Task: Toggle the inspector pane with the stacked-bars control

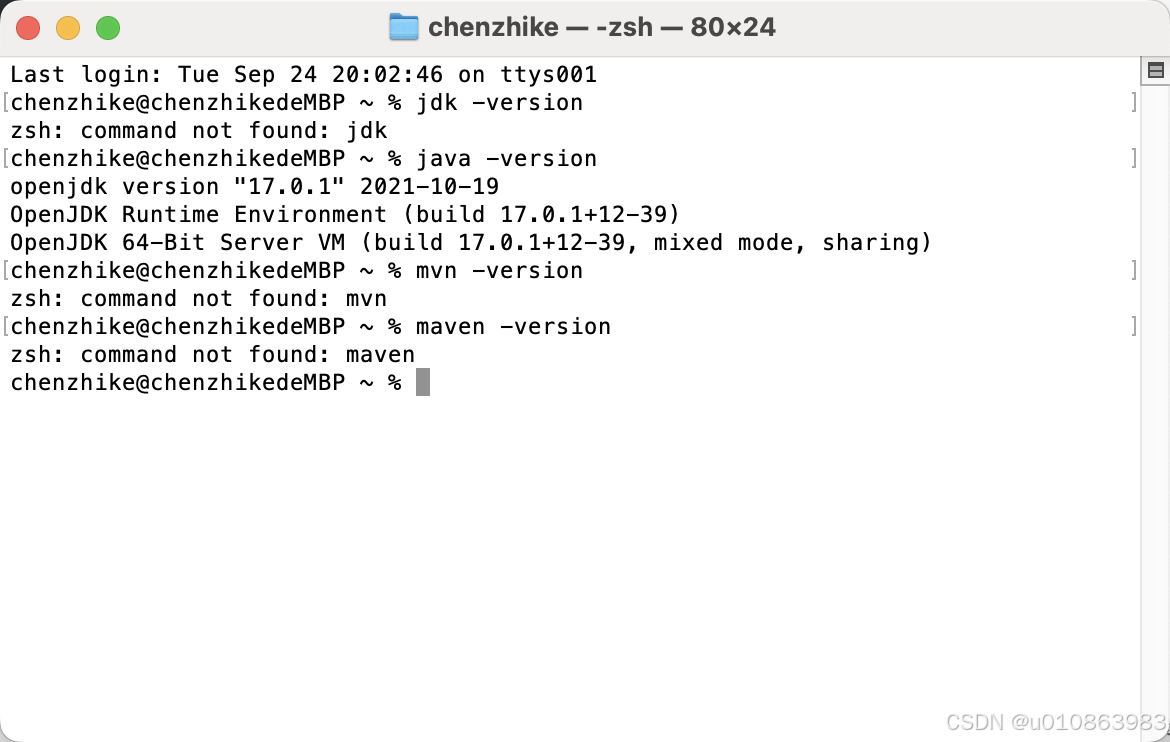Action: click(1156, 71)
